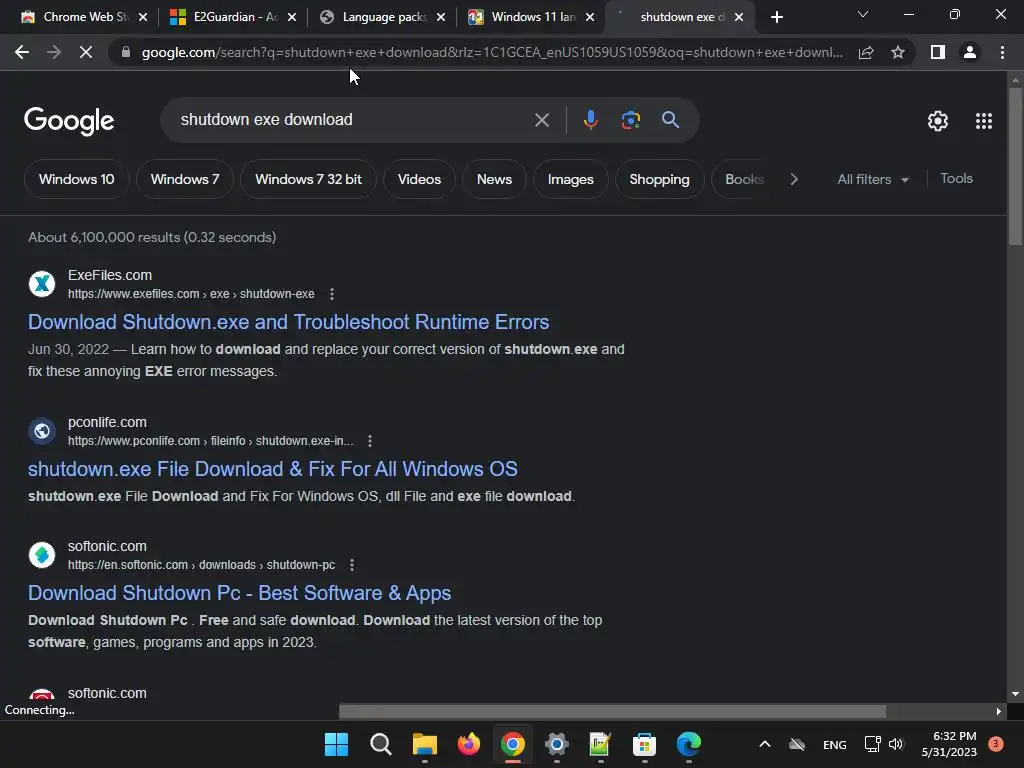Close the Language packs tab
The height and width of the screenshot is (768, 1024).
(441, 18)
